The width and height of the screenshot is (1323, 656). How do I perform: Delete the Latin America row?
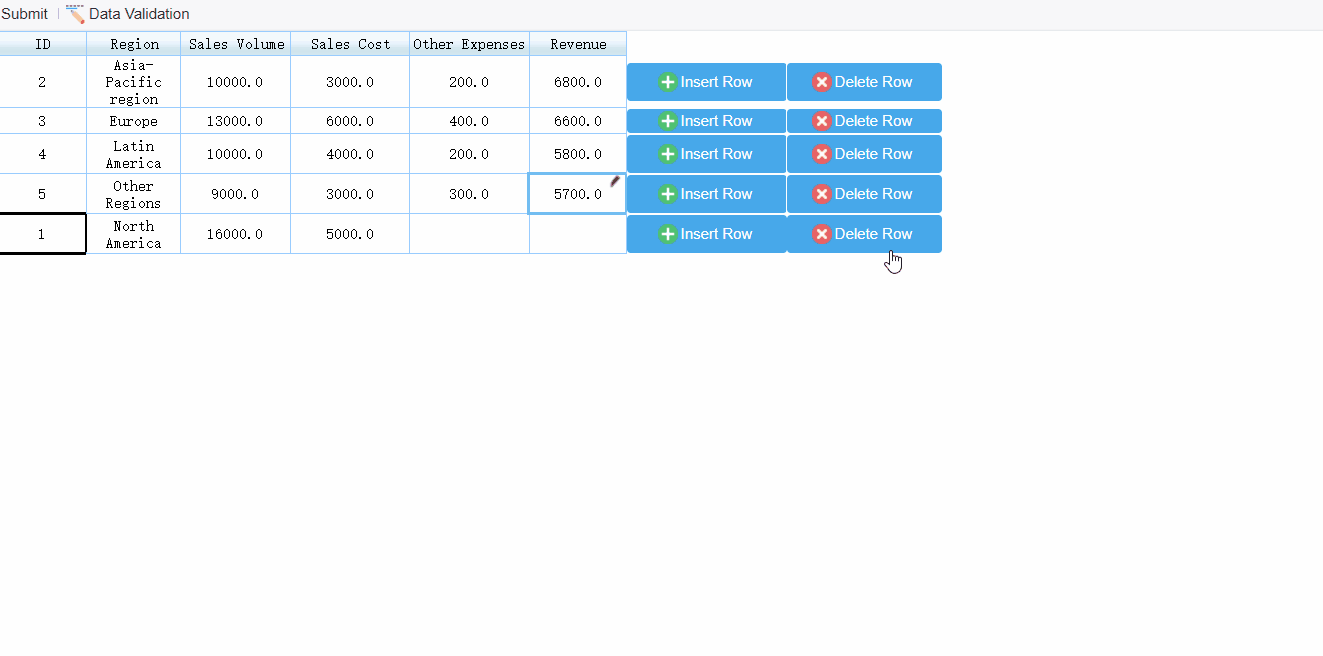pos(864,154)
